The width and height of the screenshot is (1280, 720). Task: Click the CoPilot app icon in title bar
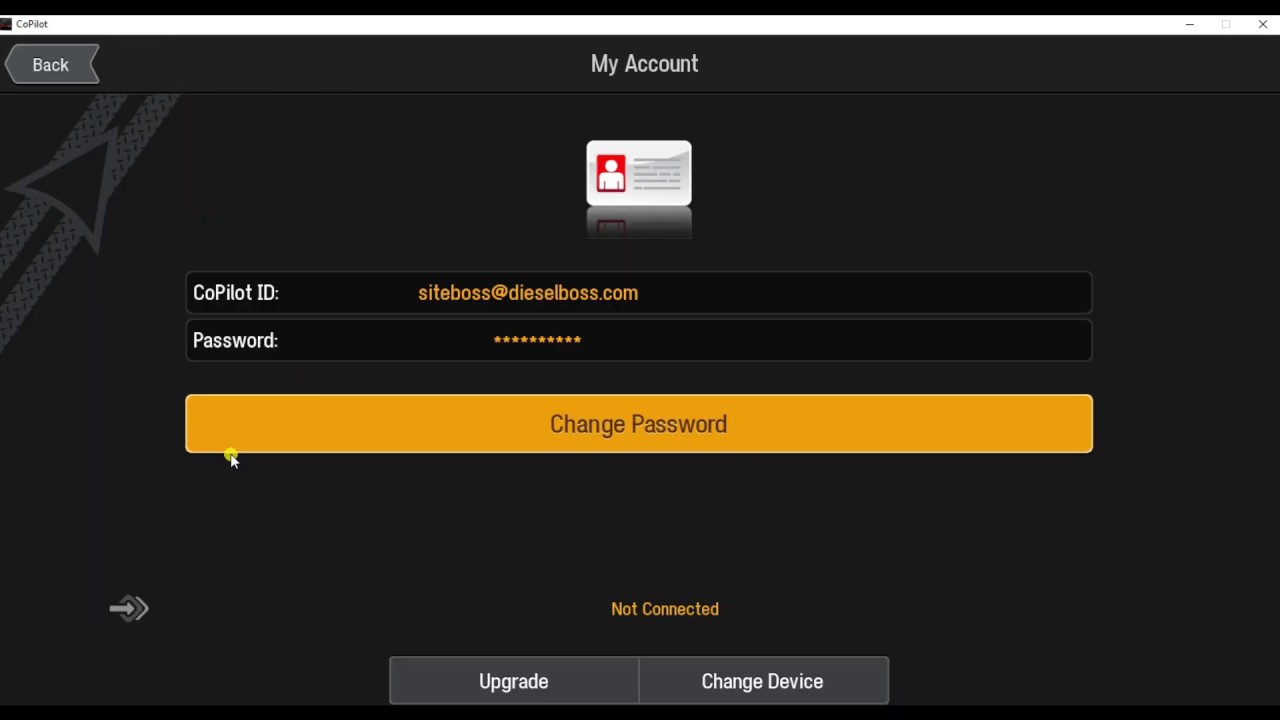click(x=6, y=24)
